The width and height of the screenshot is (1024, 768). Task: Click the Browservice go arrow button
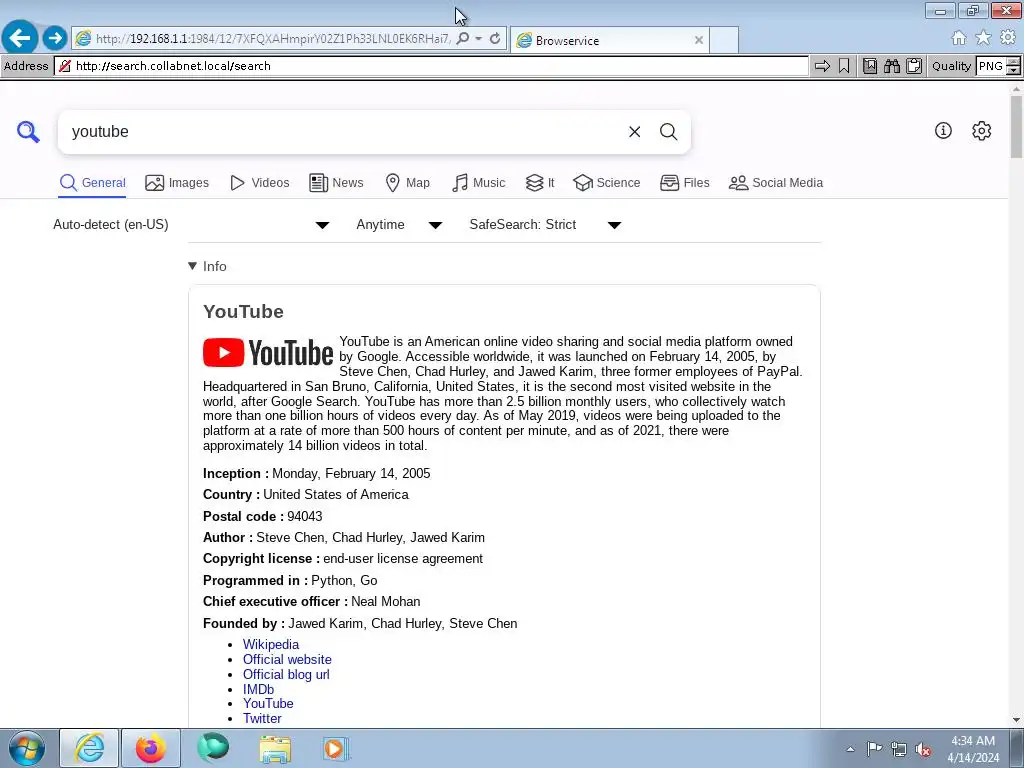pos(822,66)
